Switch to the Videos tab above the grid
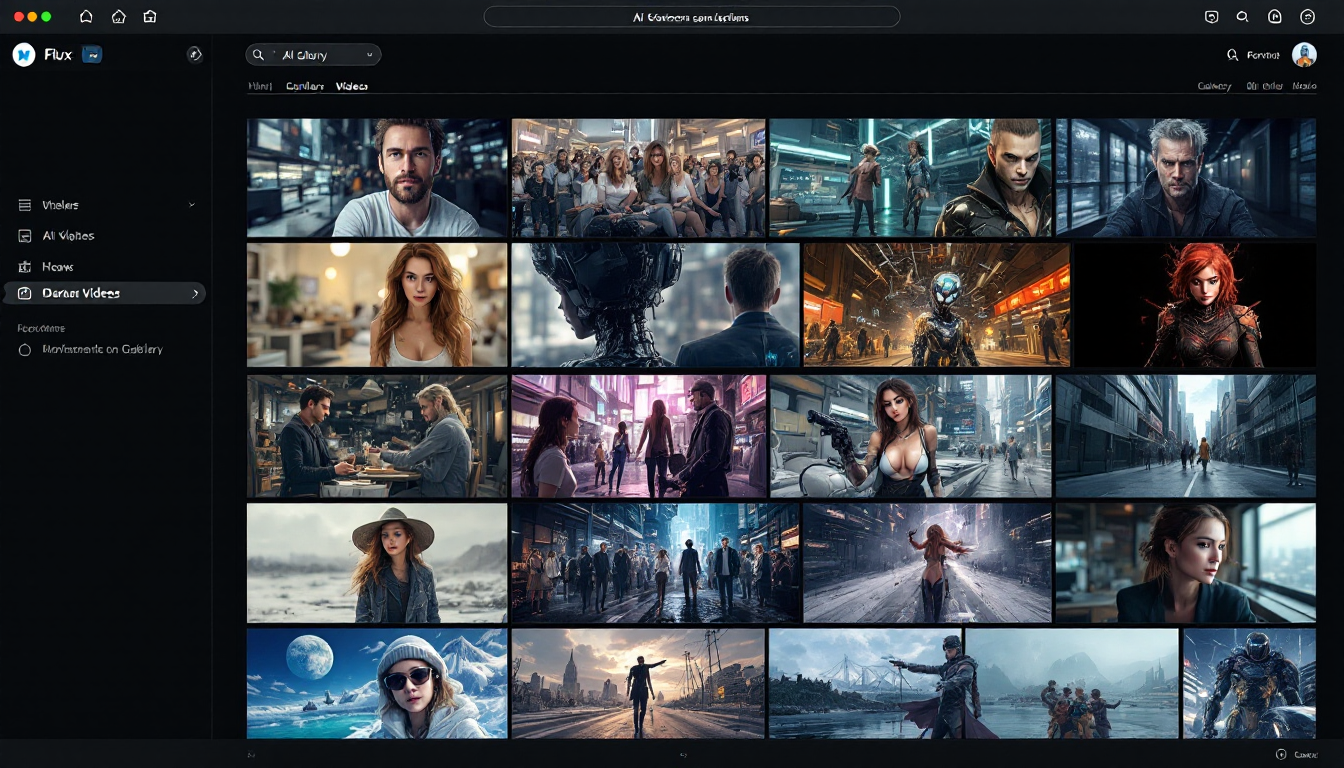1344x768 pixels. pos(352,87)
